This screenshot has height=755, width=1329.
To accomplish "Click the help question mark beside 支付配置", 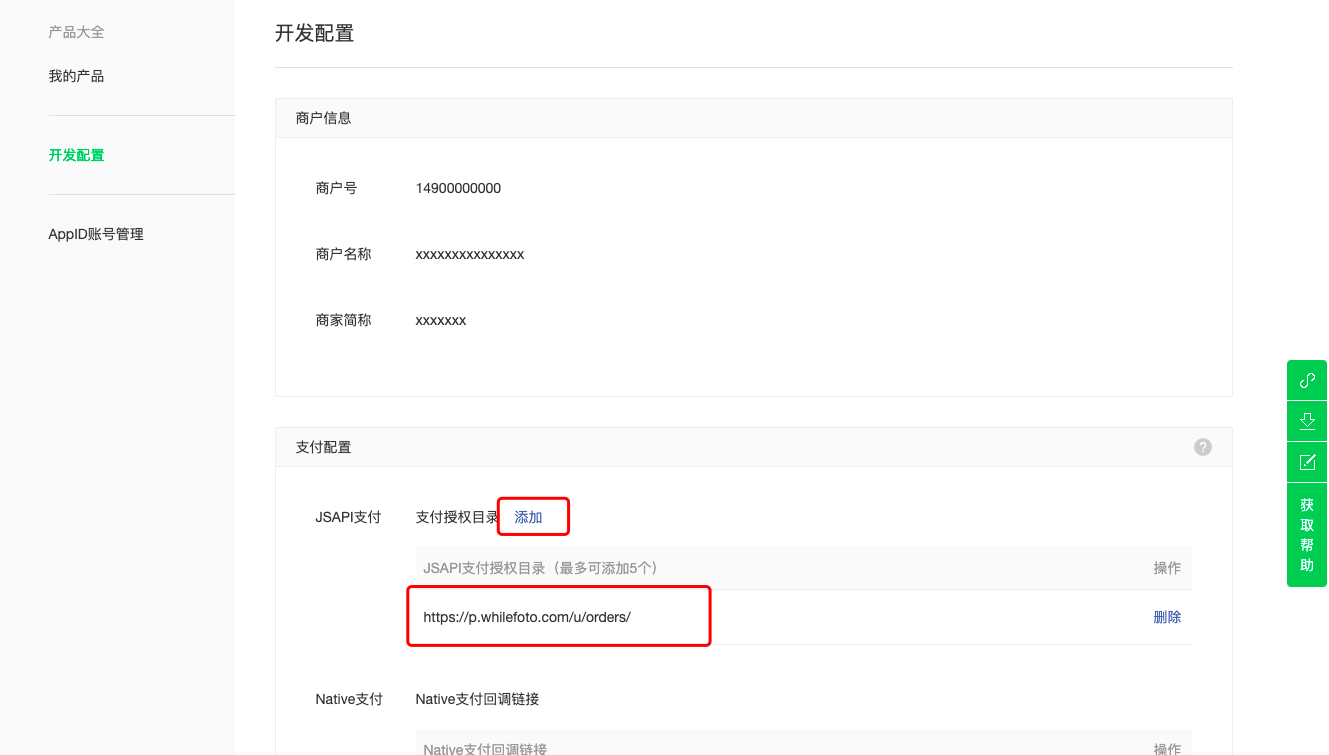I will 1203,447.
